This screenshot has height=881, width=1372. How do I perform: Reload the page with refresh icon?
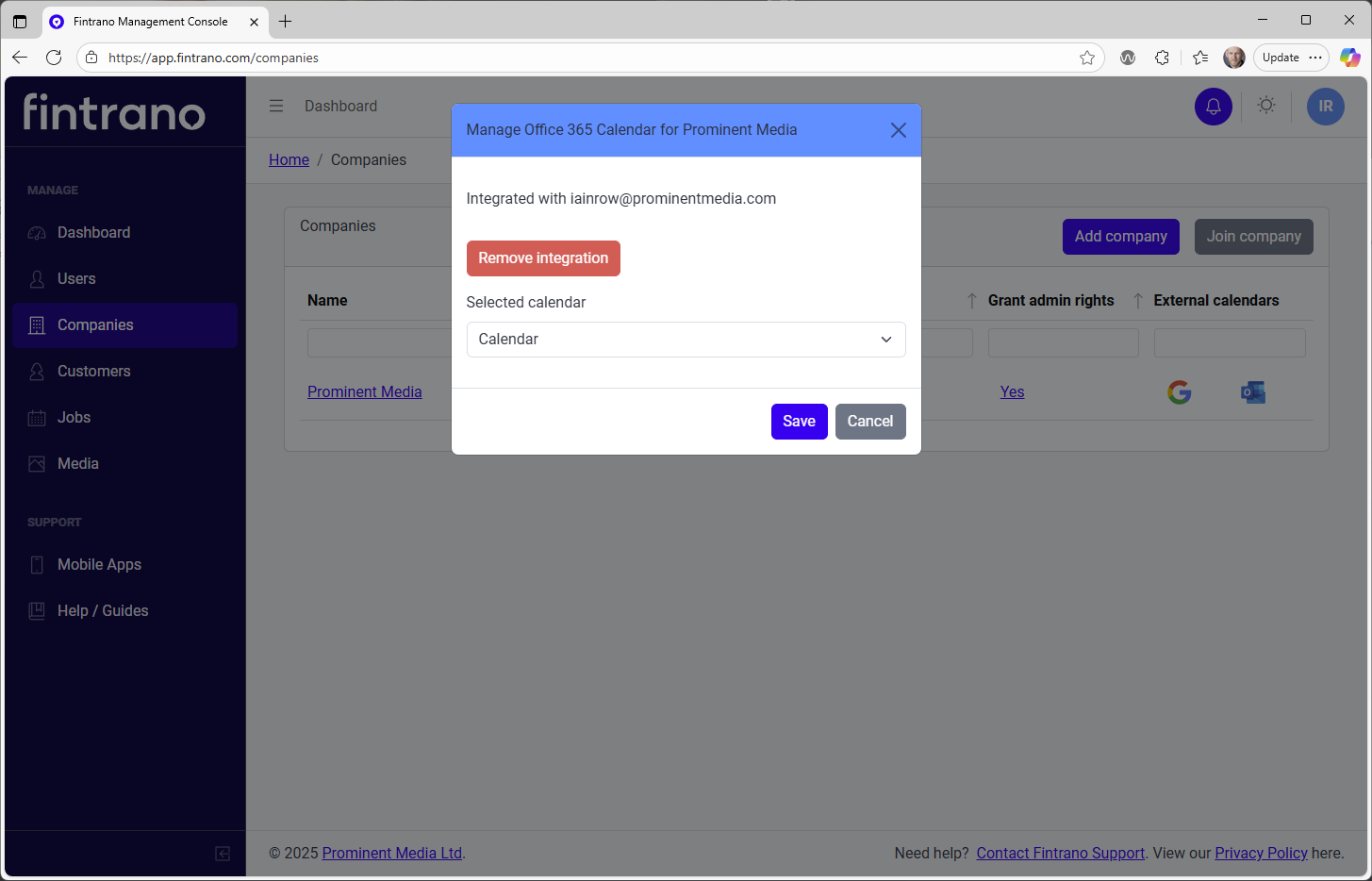(54, 58)
